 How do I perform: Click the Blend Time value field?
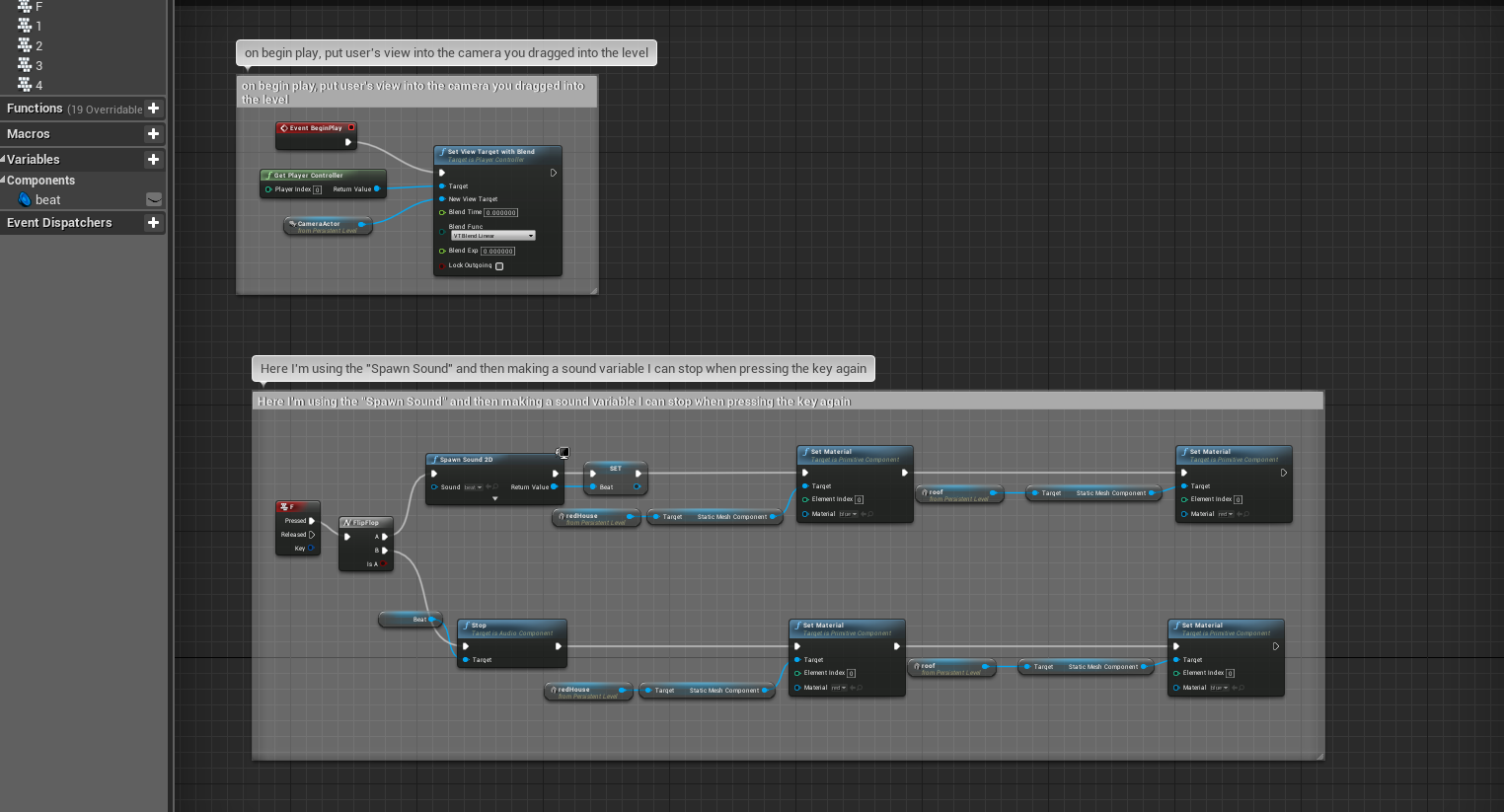pyautogui.click(x=500, y=212)
